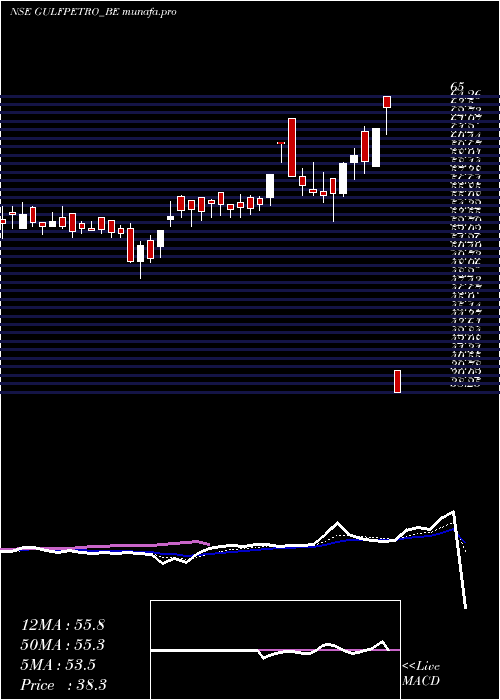Click the <<Live MACD label

click(x=421, y=674)
